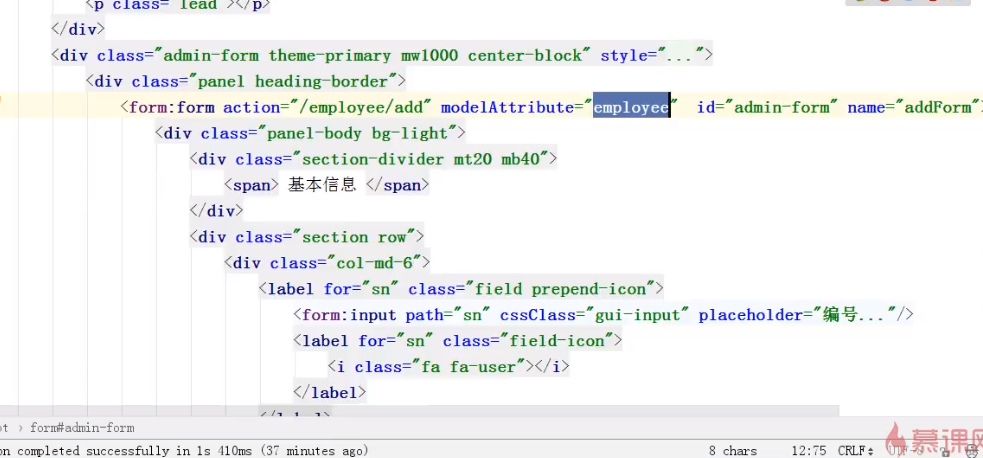
Task: Click the highlighted 'employee' modelAttribute value
Action: (631, 108)
